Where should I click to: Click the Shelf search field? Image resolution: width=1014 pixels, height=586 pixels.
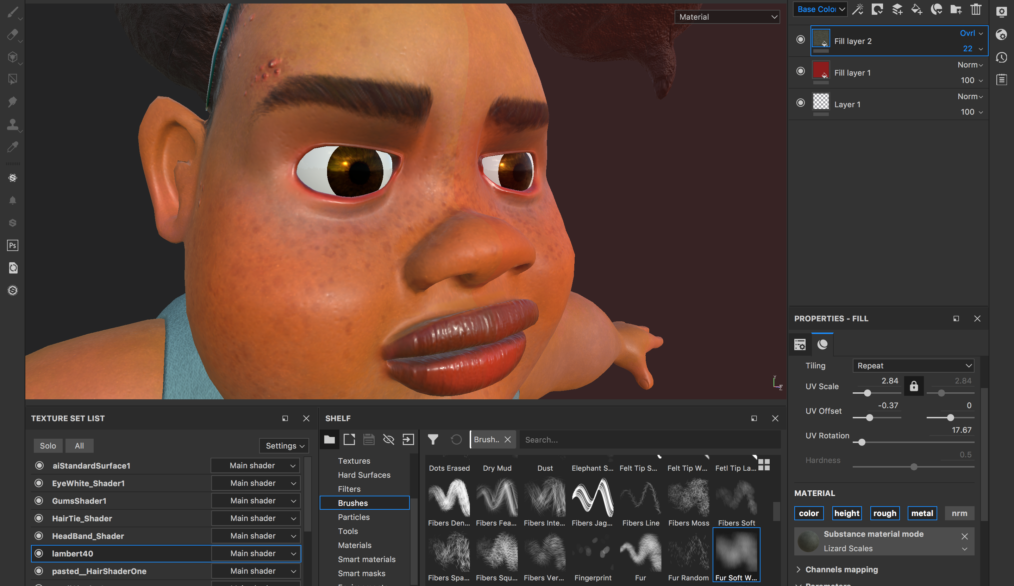[x=649, y=440]
